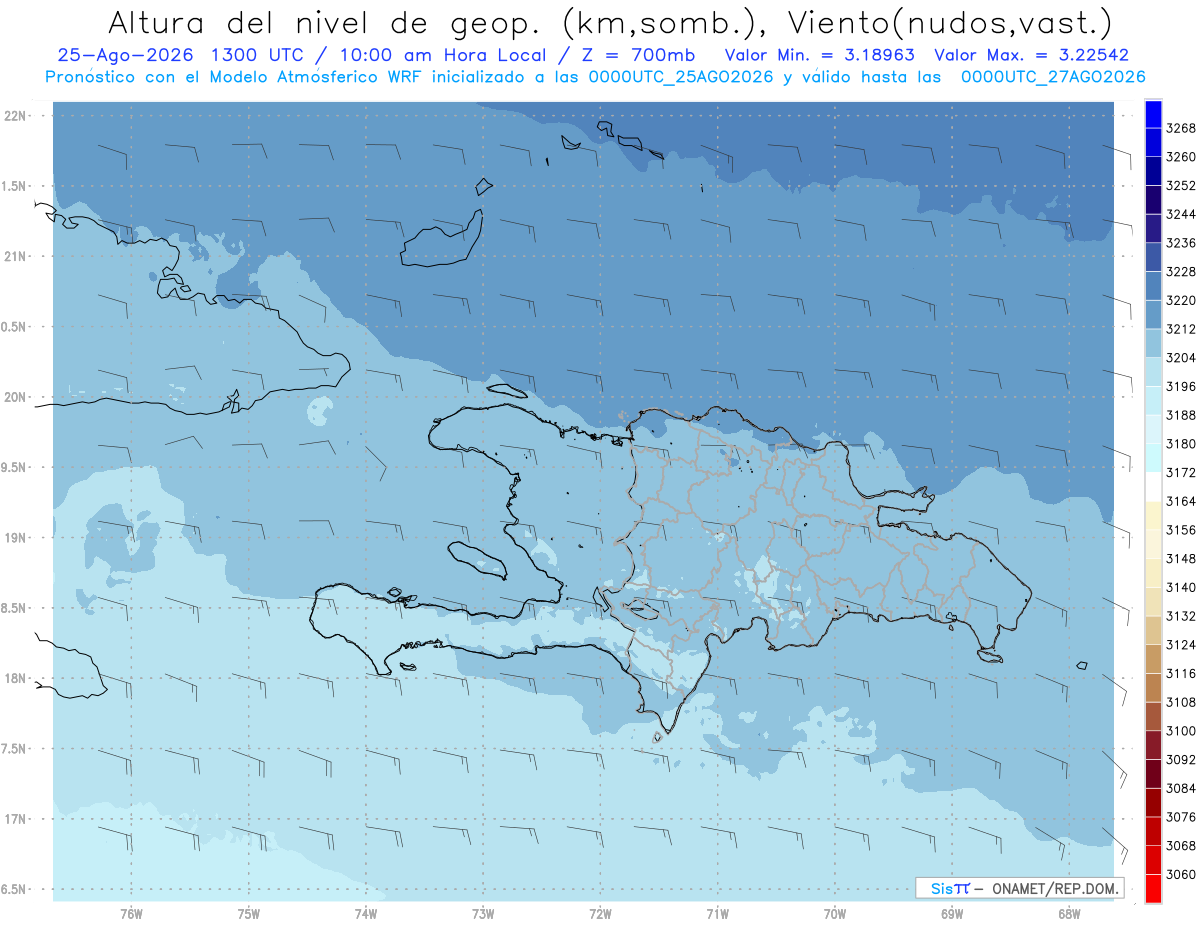Select the "Valor Min. = 3.18963" text

coord(819,56)
